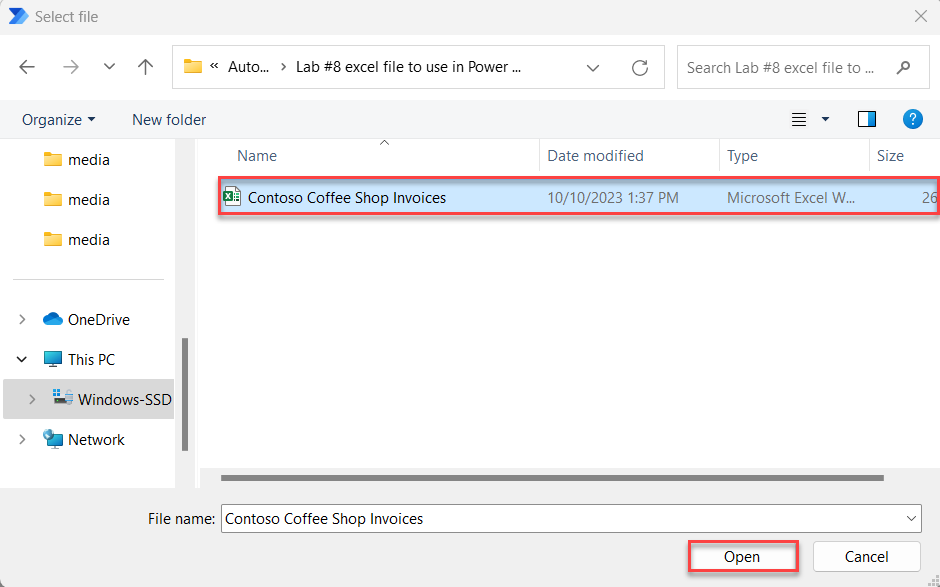This screenshot has width=940, height=587.
Task: Click the 10/10/2023 1:37 PM date cell
Action: pyautogui.click(x=613, y=198)
